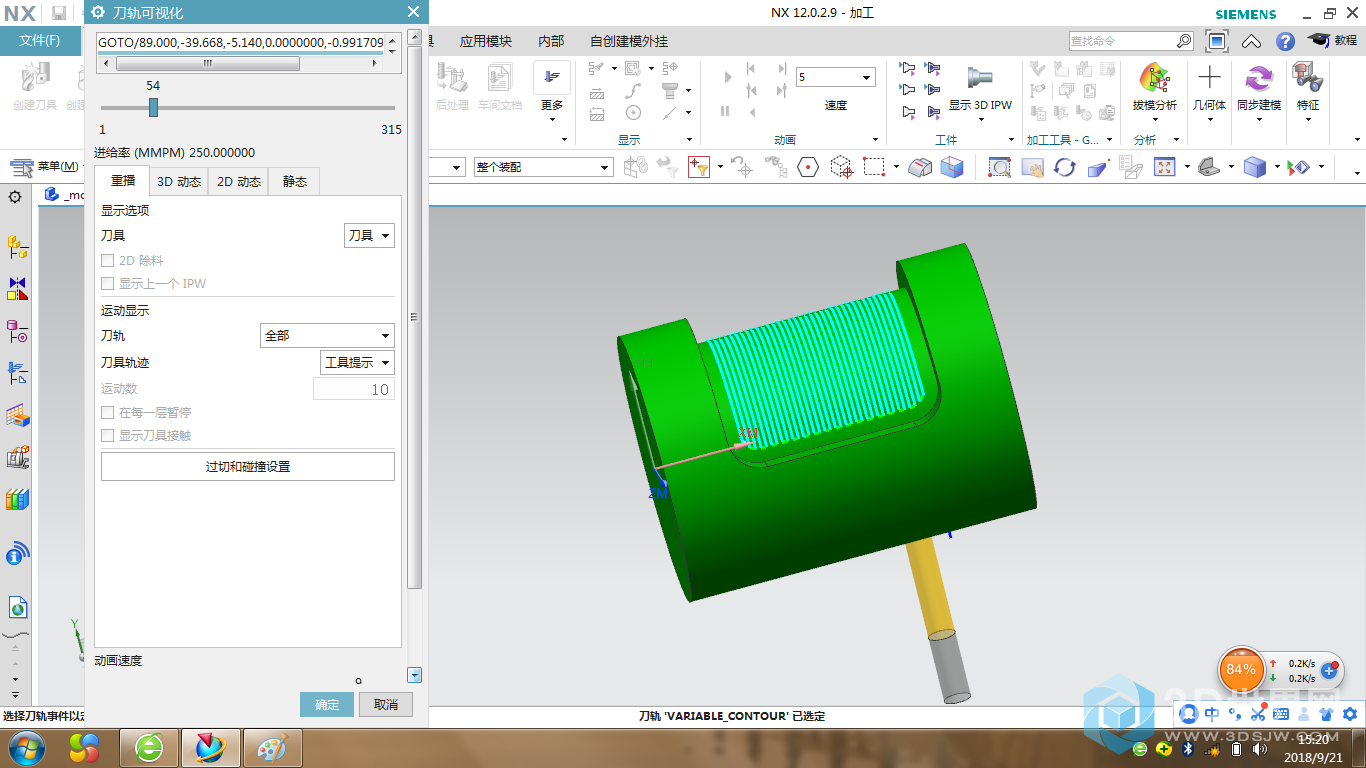Click the pan hand view icon

(1032, 167)
